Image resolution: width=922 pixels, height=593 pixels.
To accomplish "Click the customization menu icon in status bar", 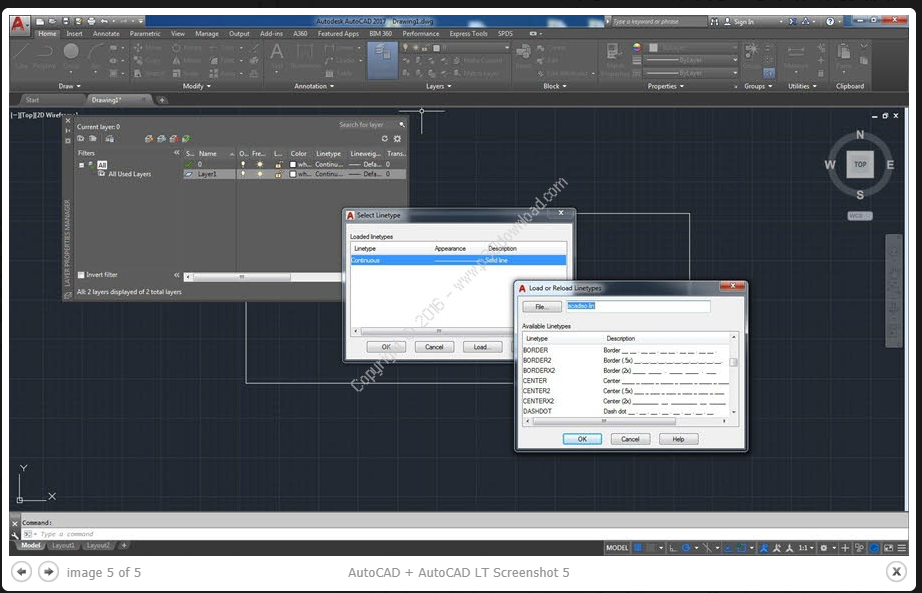I will point(901,548).
